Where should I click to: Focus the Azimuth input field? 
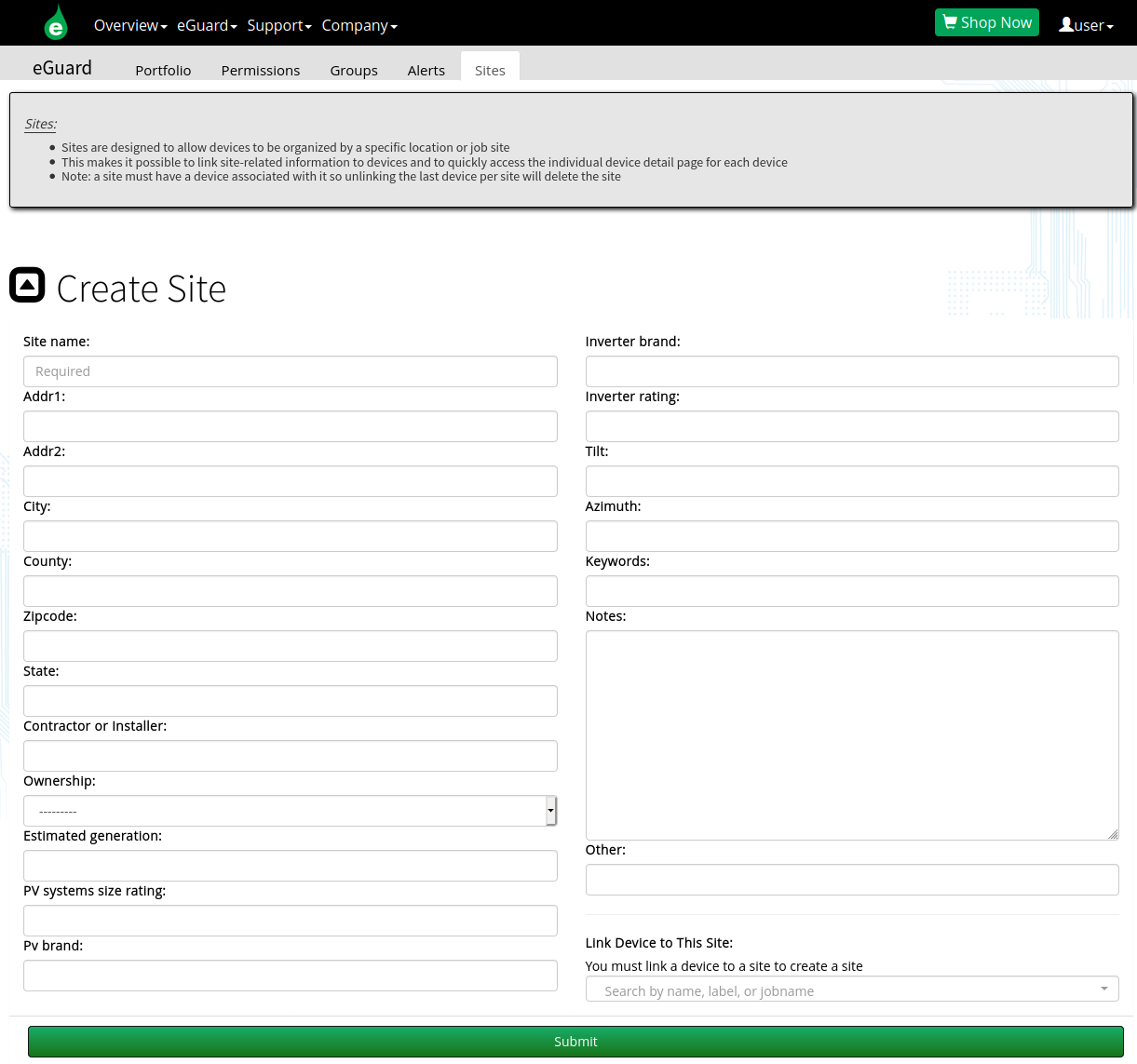[x=852, y=536]
